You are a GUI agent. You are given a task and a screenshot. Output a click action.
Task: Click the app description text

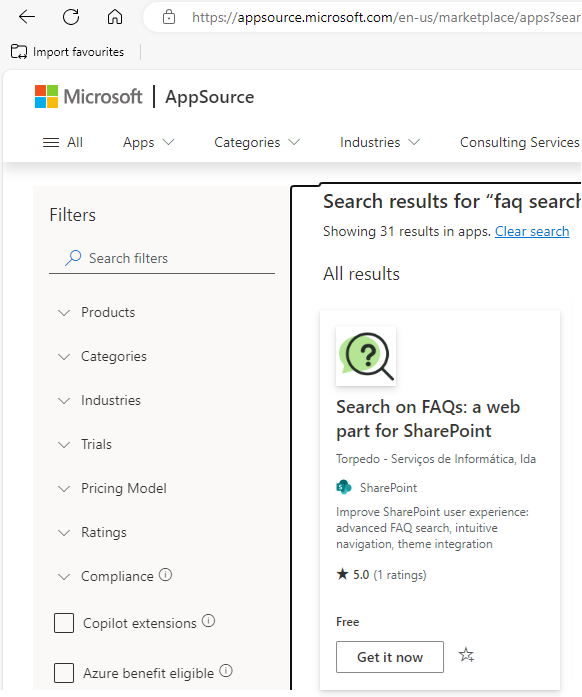click(x=432, y=528)
